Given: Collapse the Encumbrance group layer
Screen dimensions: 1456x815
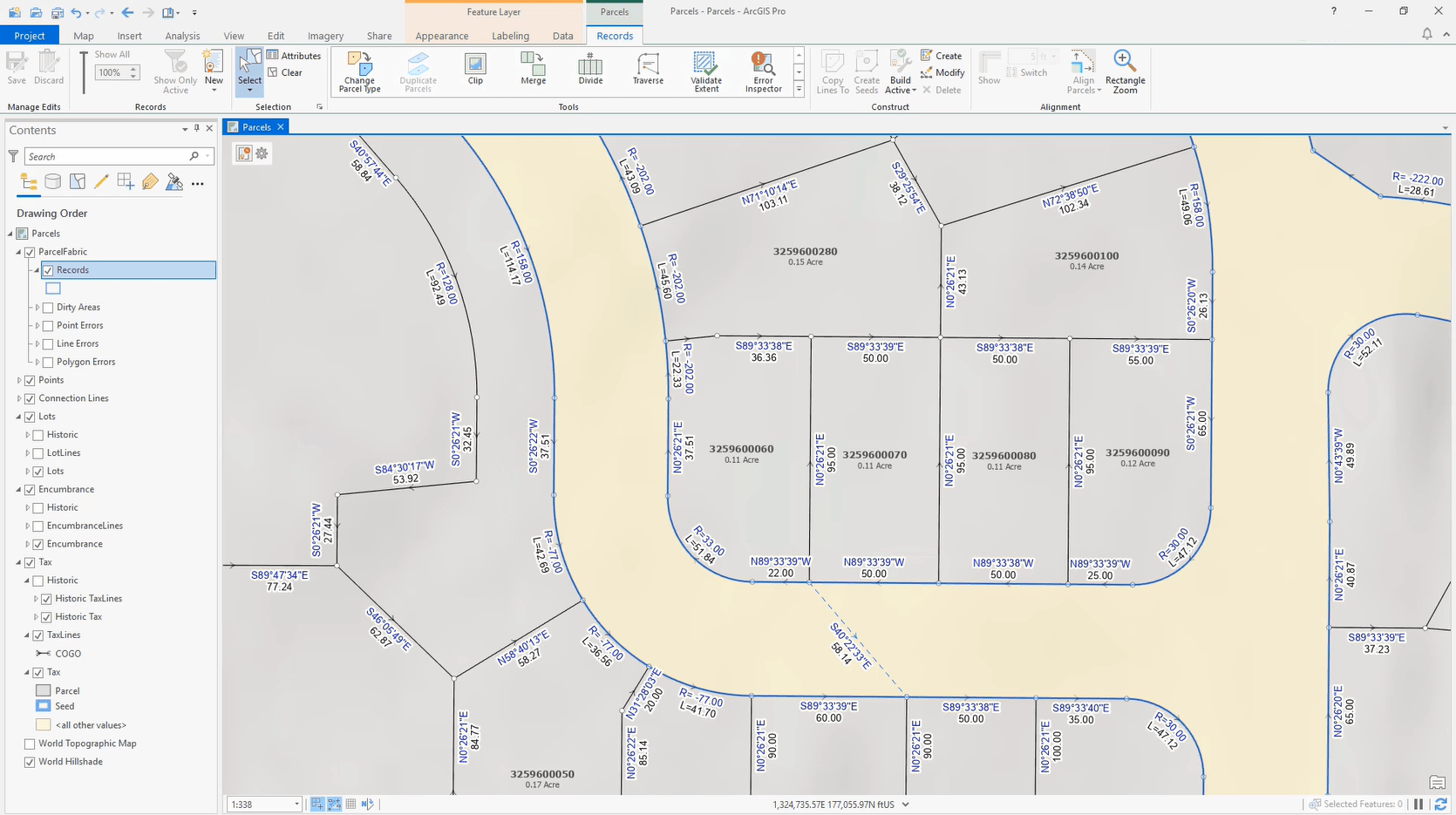Looking at the screenshot, I should (x=17, y=489).
